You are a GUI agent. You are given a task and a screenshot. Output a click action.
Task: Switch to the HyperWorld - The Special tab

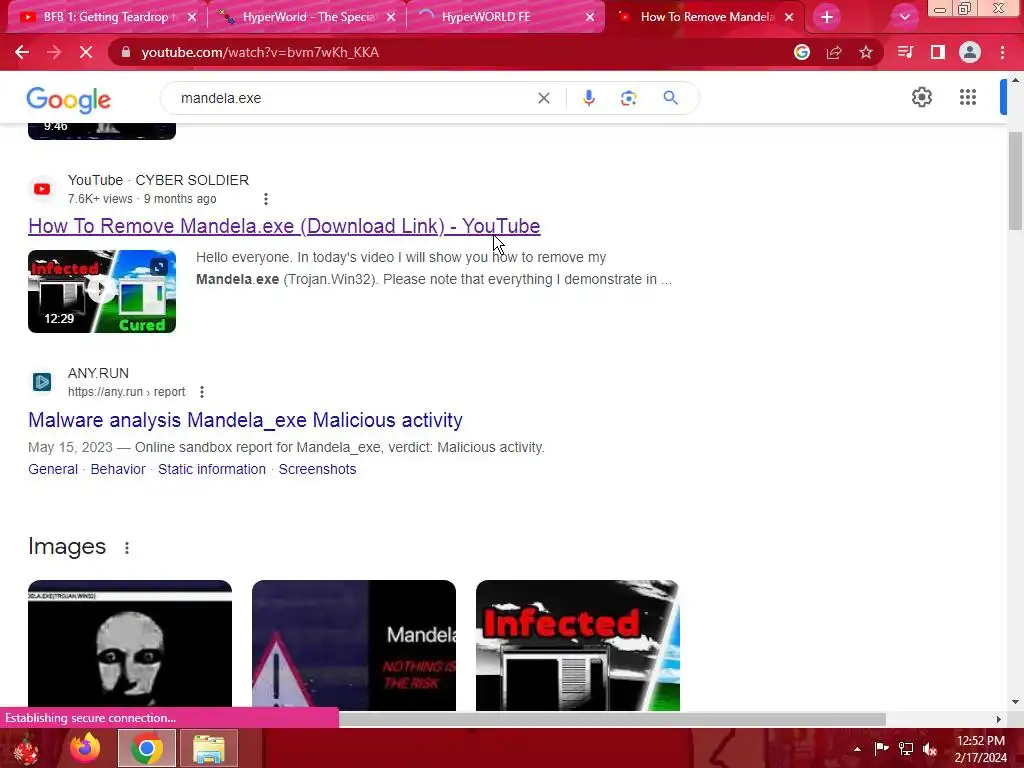[307, 17]
